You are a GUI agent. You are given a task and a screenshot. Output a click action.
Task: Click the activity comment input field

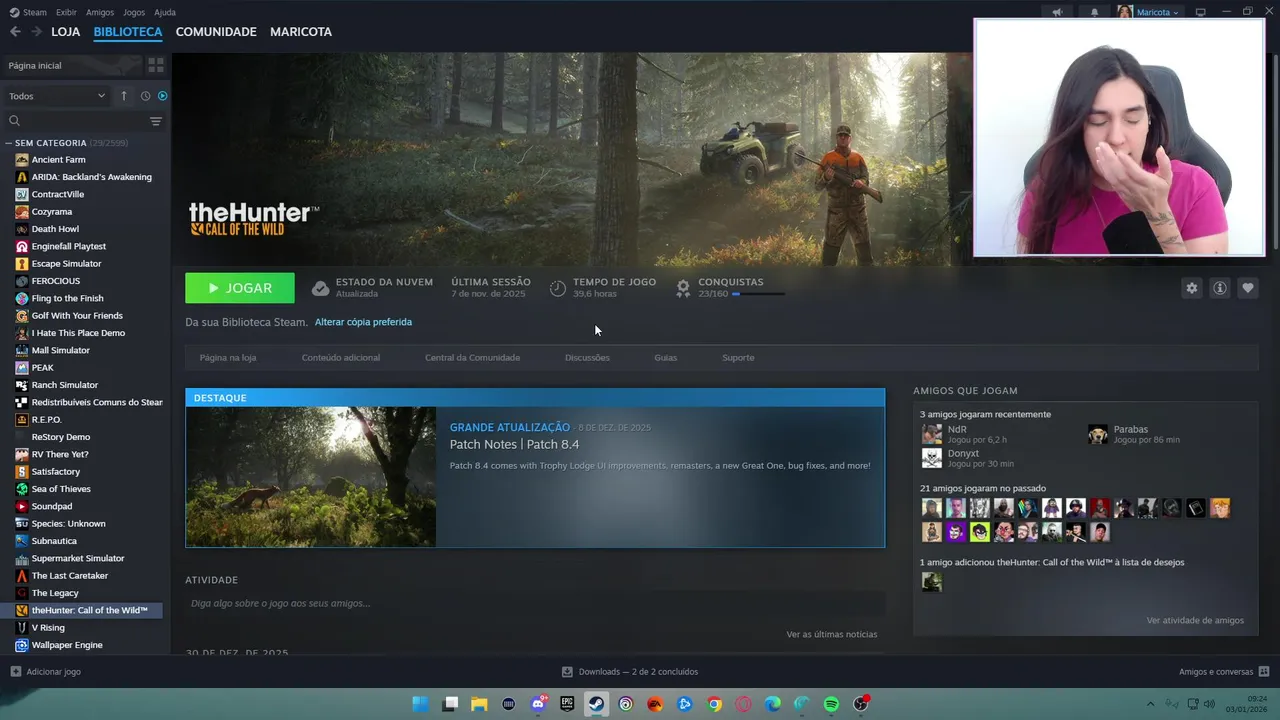535,603
